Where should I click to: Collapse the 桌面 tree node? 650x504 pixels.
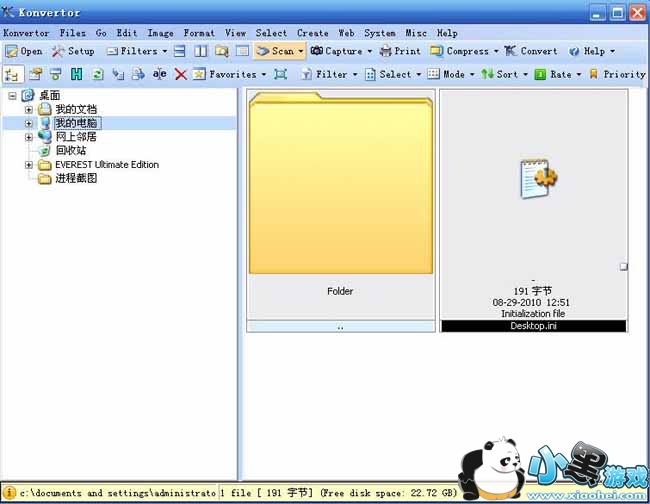pos(12,96)
